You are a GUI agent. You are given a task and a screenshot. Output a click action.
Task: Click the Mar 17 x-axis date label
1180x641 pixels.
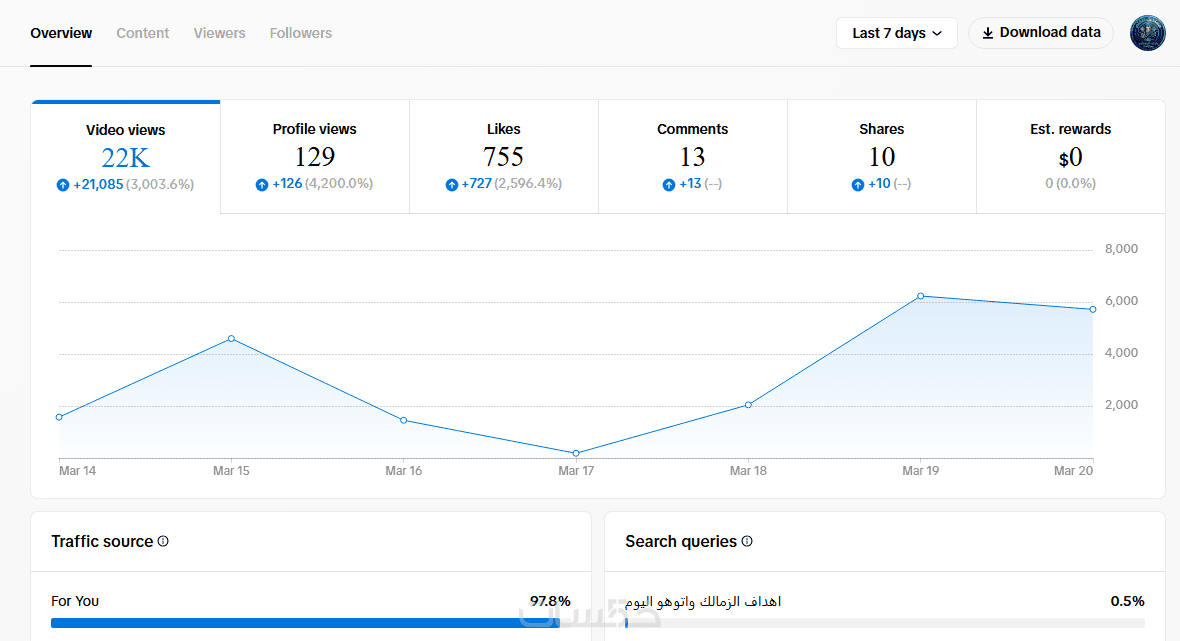(576, 471)
